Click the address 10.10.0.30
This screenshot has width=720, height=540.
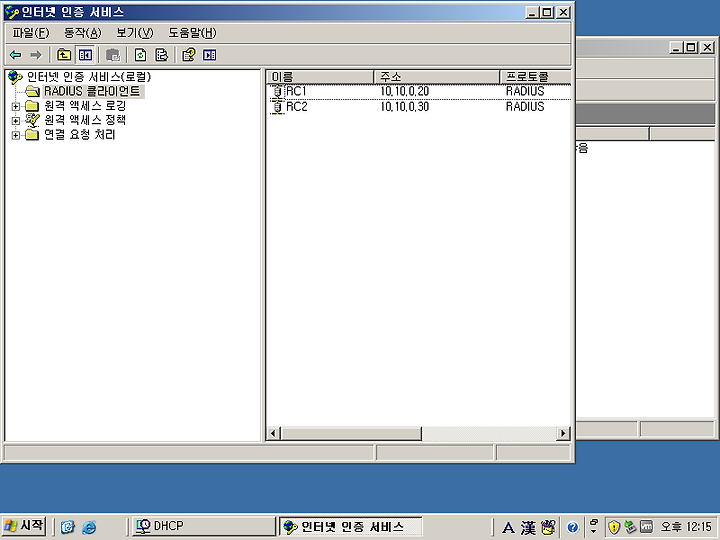pos(405,107)
